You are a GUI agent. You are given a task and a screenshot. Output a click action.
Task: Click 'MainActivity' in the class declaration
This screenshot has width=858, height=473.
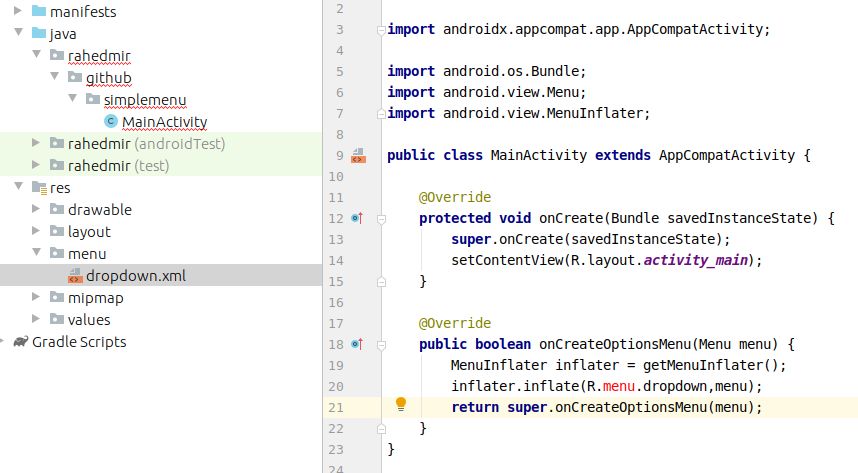[x=538, y=155]
